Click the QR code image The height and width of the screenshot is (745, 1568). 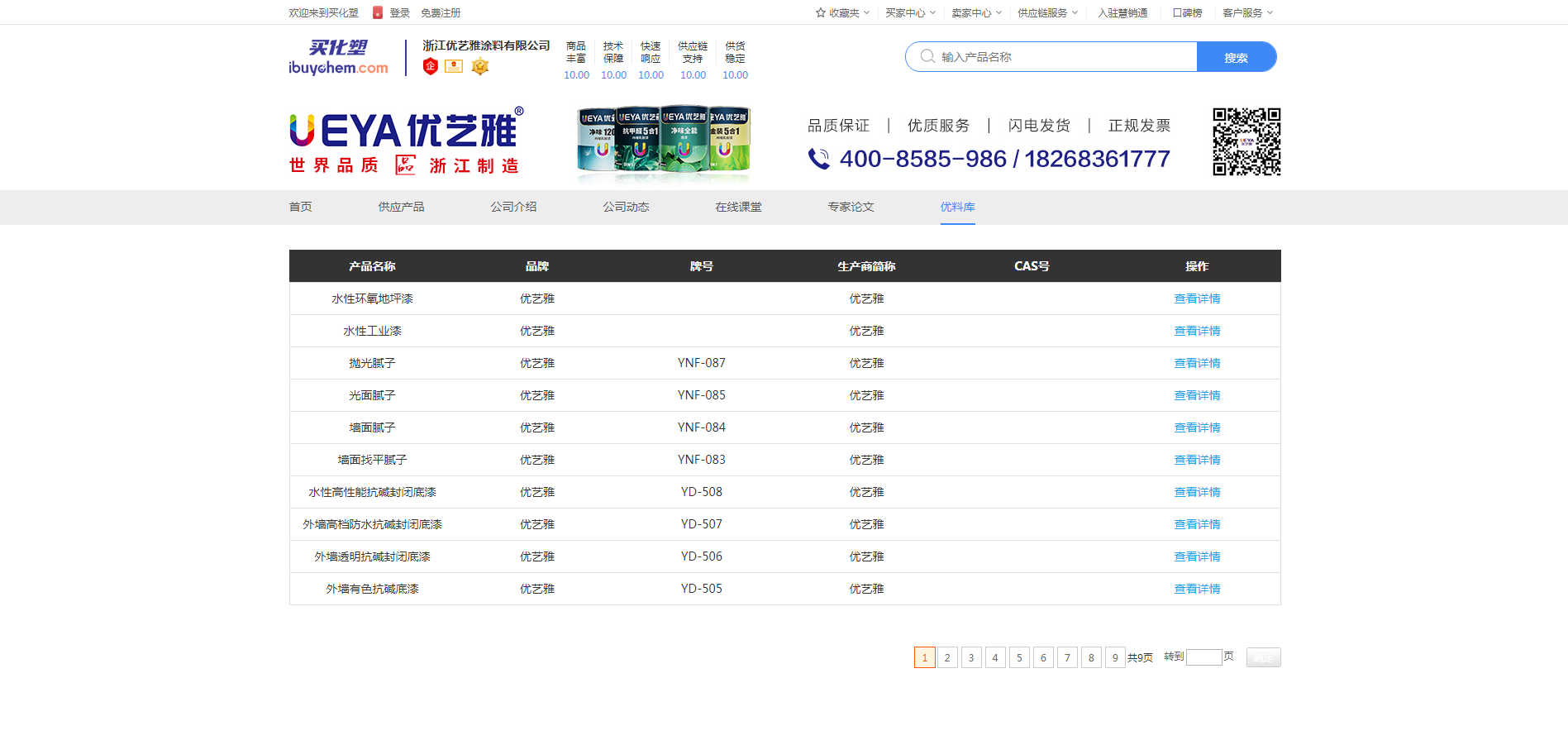point(1246,141)
